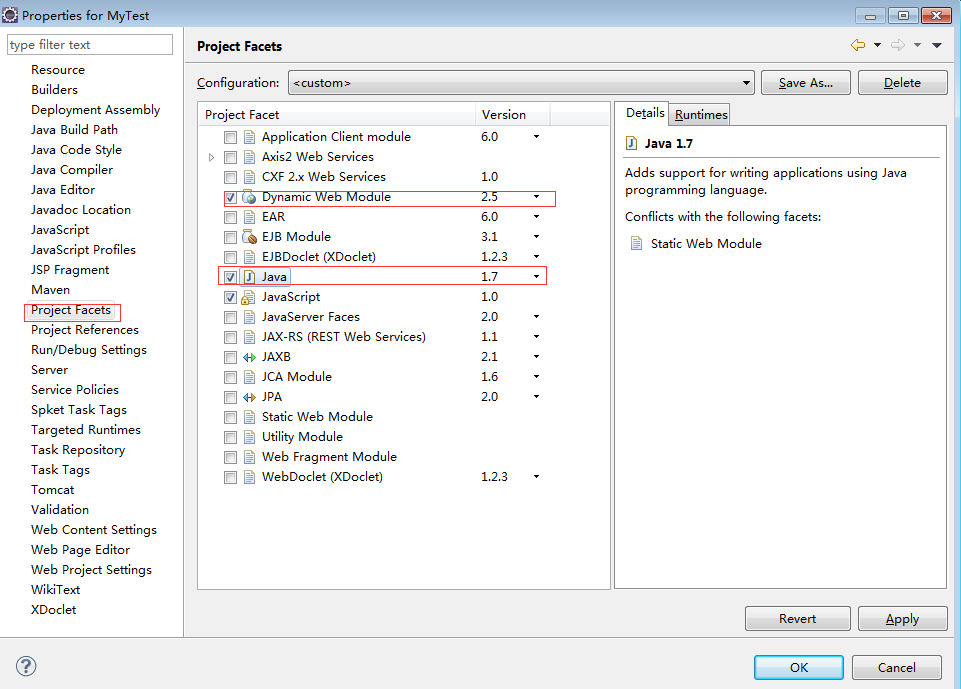
Task: Enable the JavaServer Faces checkbox
Action: (230, 318)
